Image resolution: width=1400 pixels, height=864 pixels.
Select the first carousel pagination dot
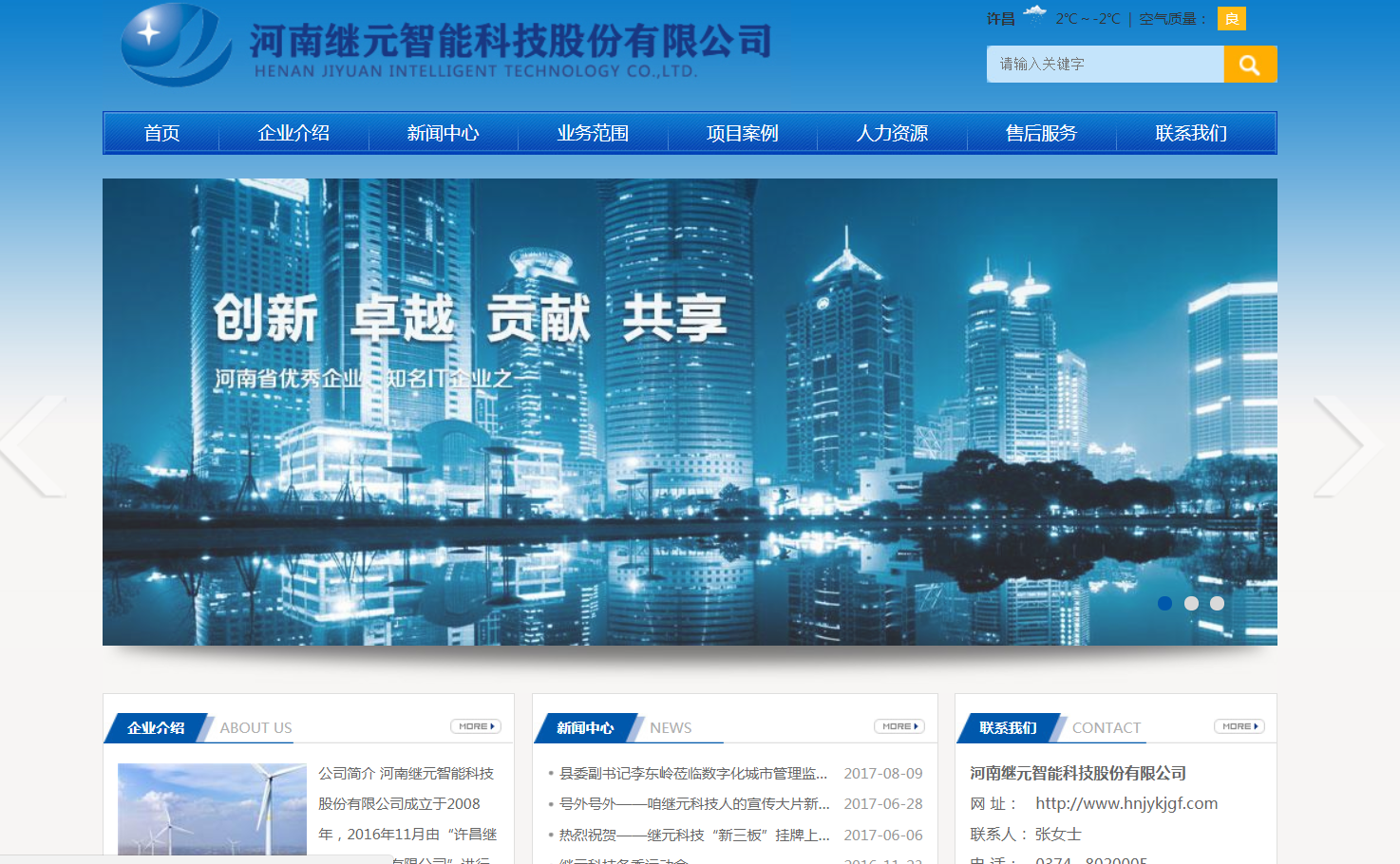pos(1164,602)
